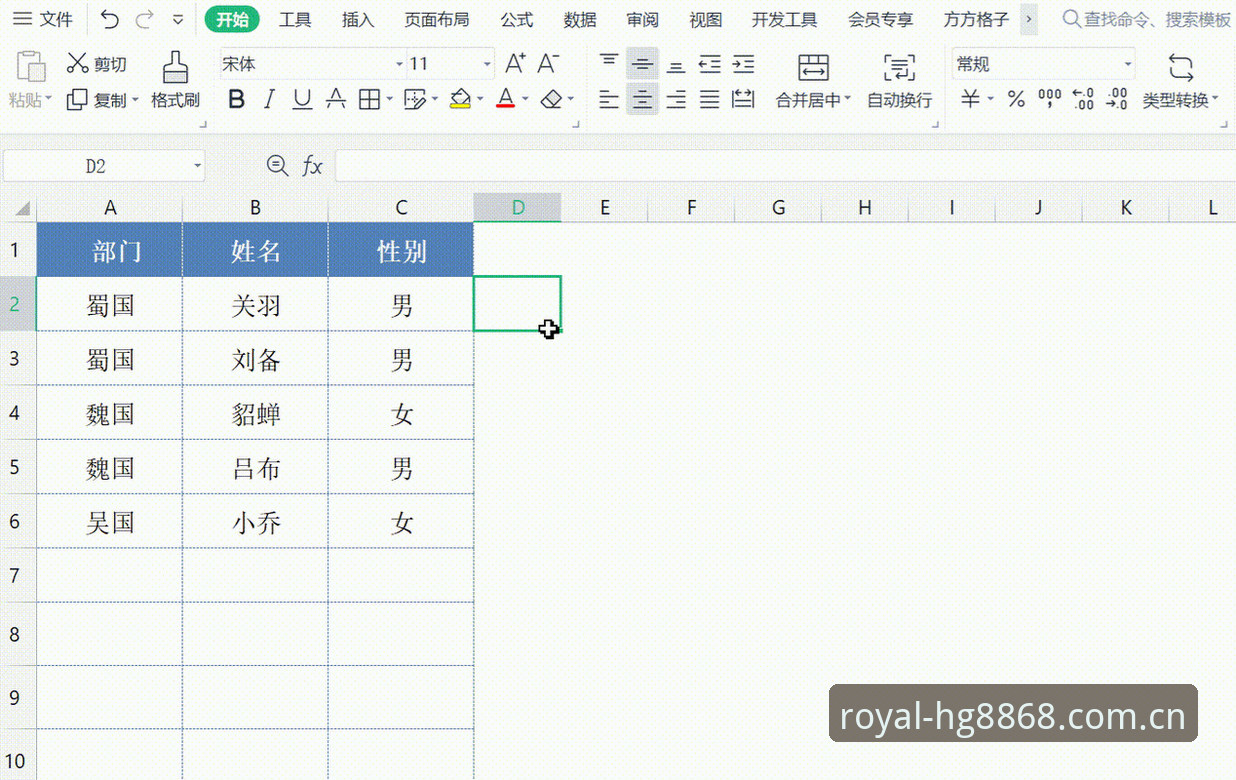Image resolution: width=1236 pixels, height=780 pixels.
Task: Click in the formula bar input
Action: pos(785,166)
